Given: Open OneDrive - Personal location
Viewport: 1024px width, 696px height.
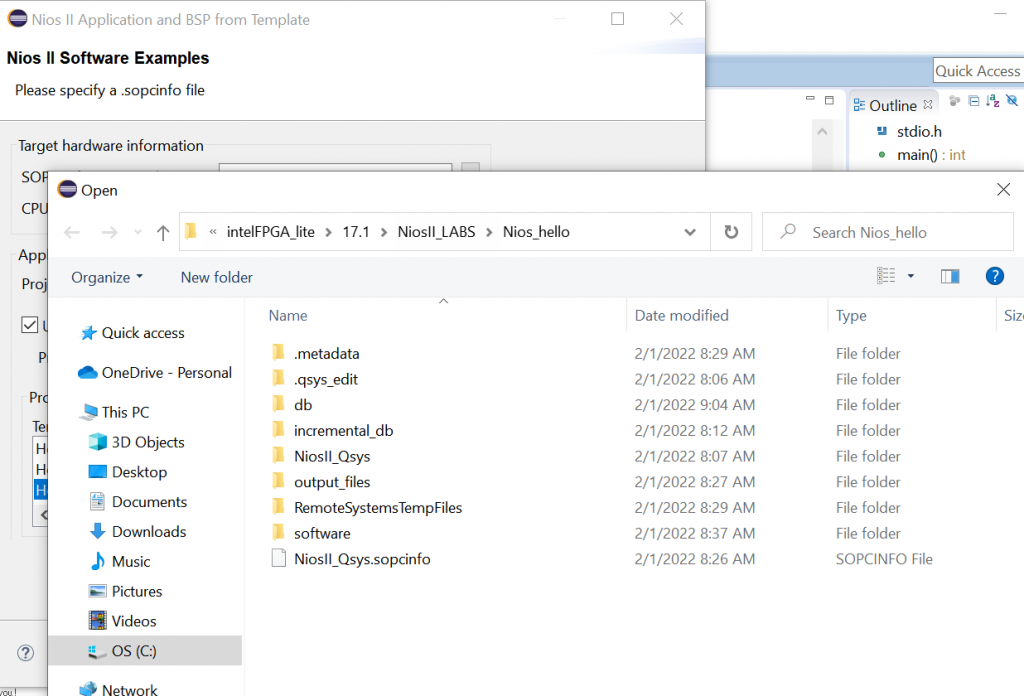Looking at the screenshot, I should pyautogui.click(x=166, y=373).
